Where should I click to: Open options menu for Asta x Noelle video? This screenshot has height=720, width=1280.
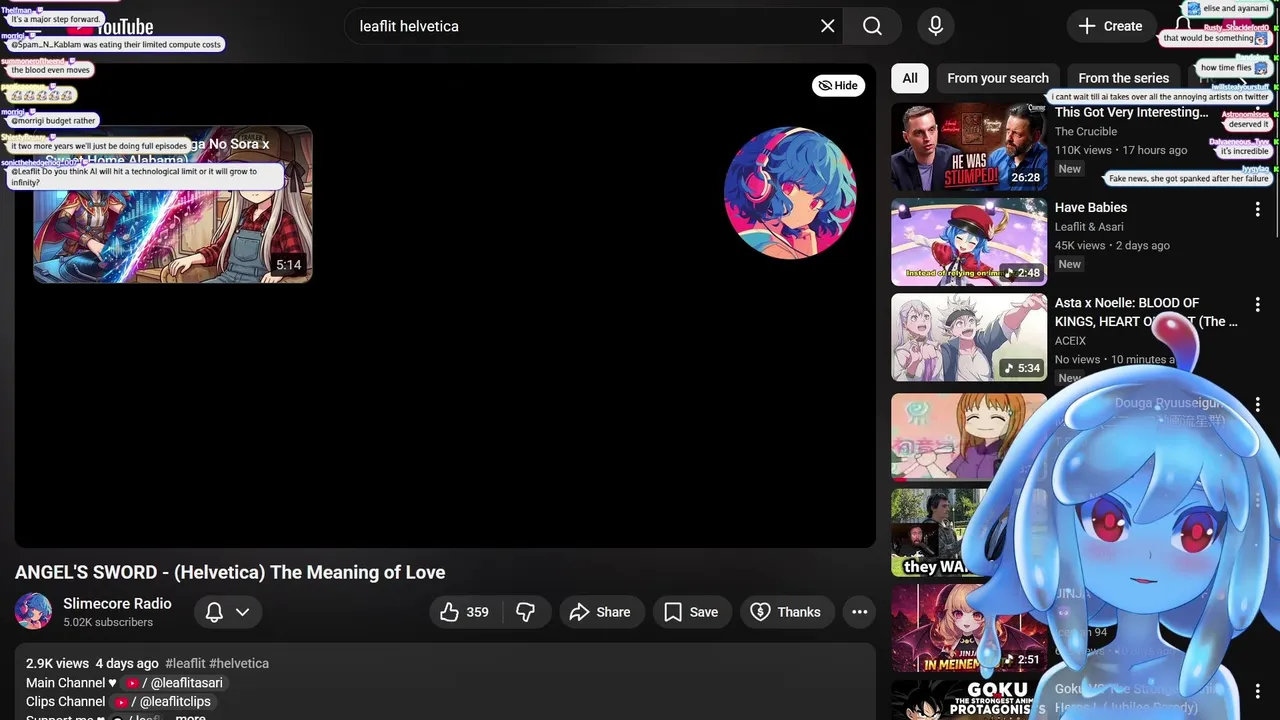[1257, 304]
